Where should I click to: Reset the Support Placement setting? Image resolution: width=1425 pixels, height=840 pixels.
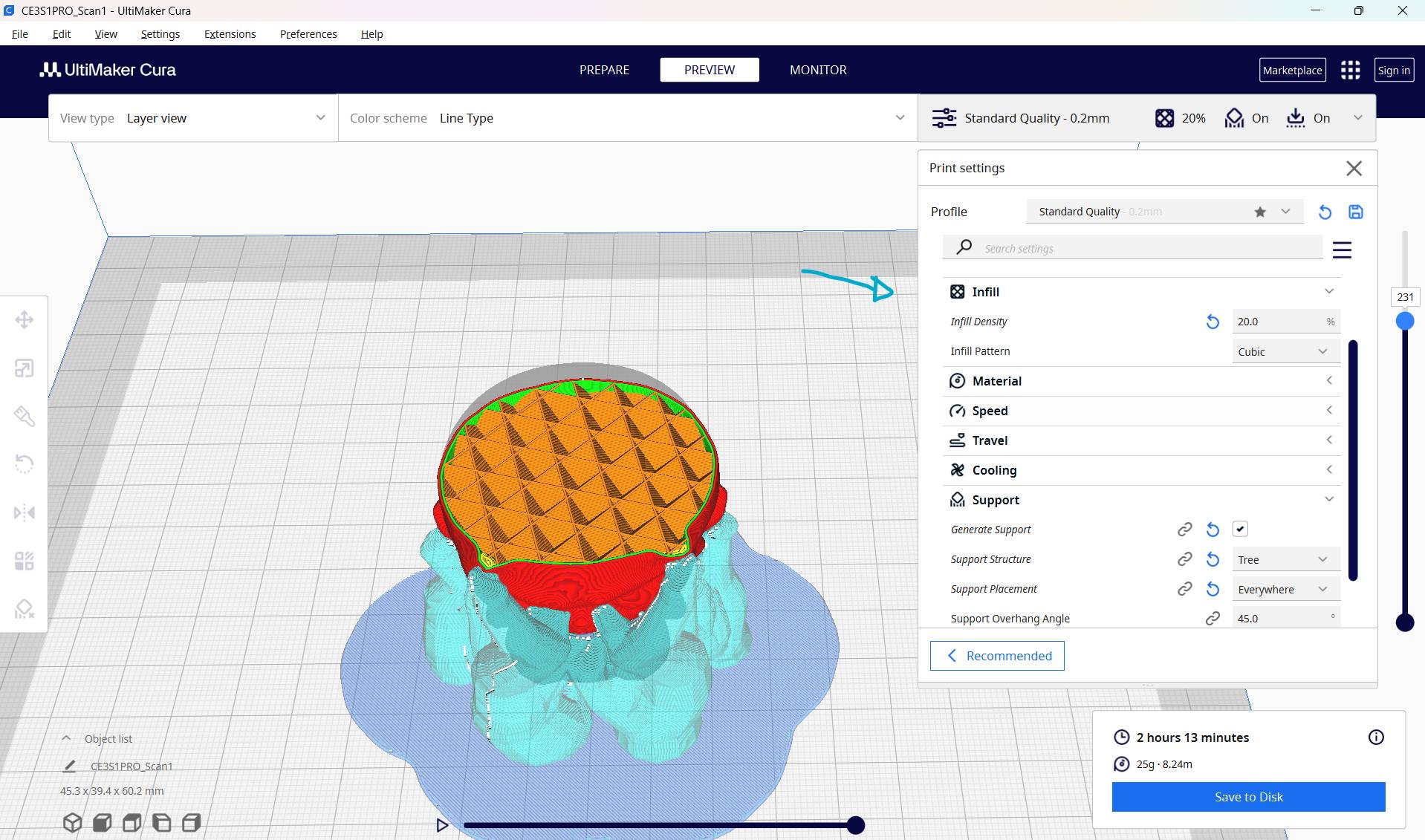click(x=1213, y=589)
